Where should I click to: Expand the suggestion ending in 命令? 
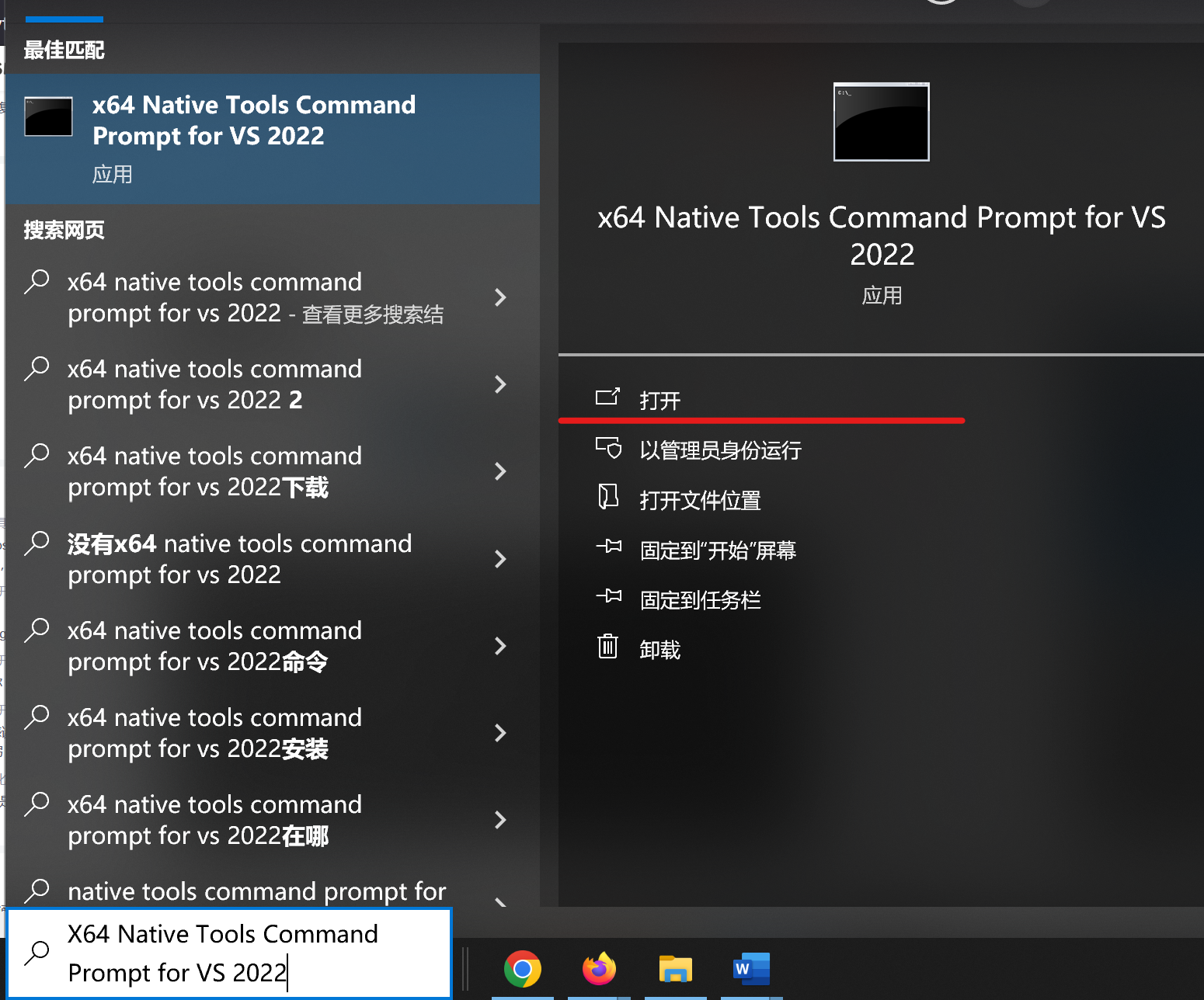pos(501,646)
